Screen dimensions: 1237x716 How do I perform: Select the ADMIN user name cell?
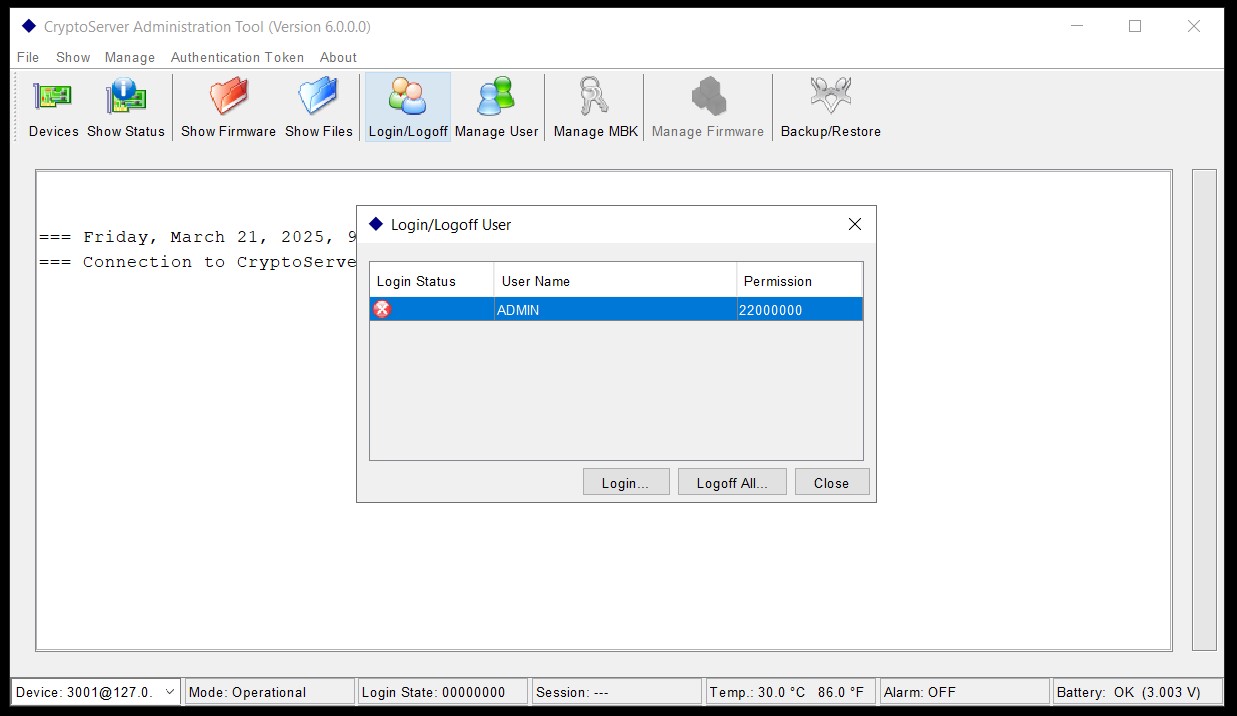(615, 310)
